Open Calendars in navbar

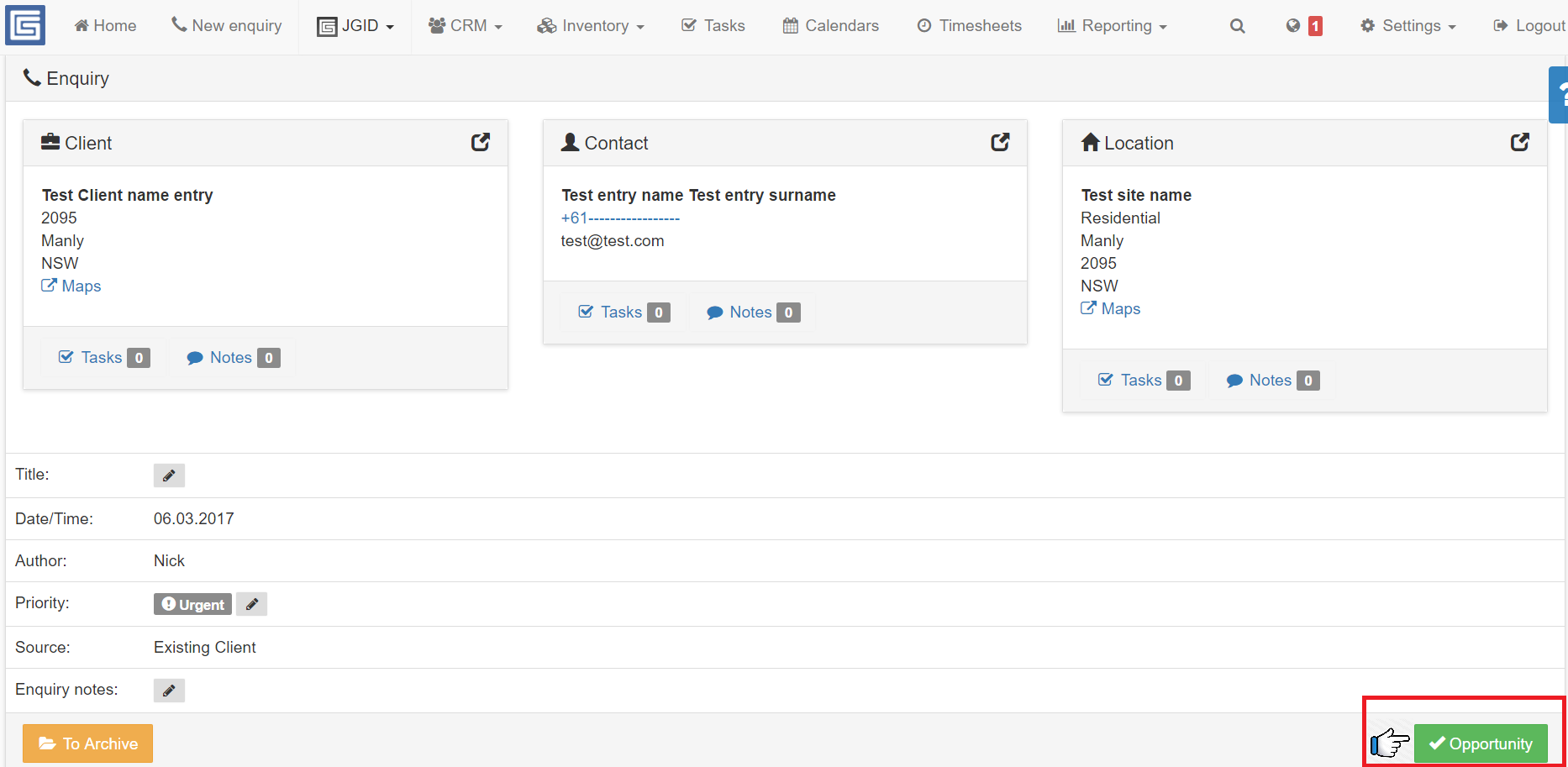click(x=830, y=26)
